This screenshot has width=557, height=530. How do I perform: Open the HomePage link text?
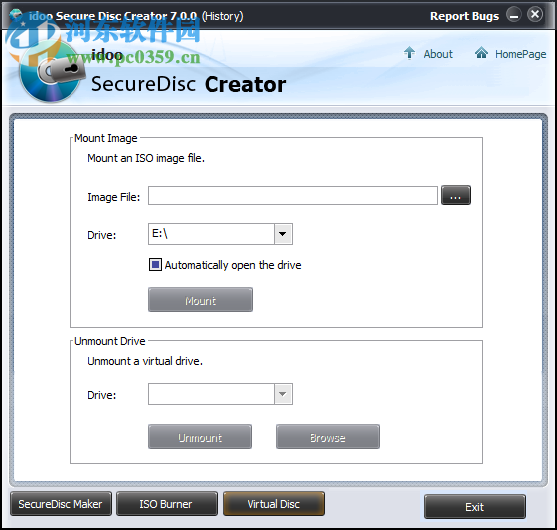[x=520, y=54]
